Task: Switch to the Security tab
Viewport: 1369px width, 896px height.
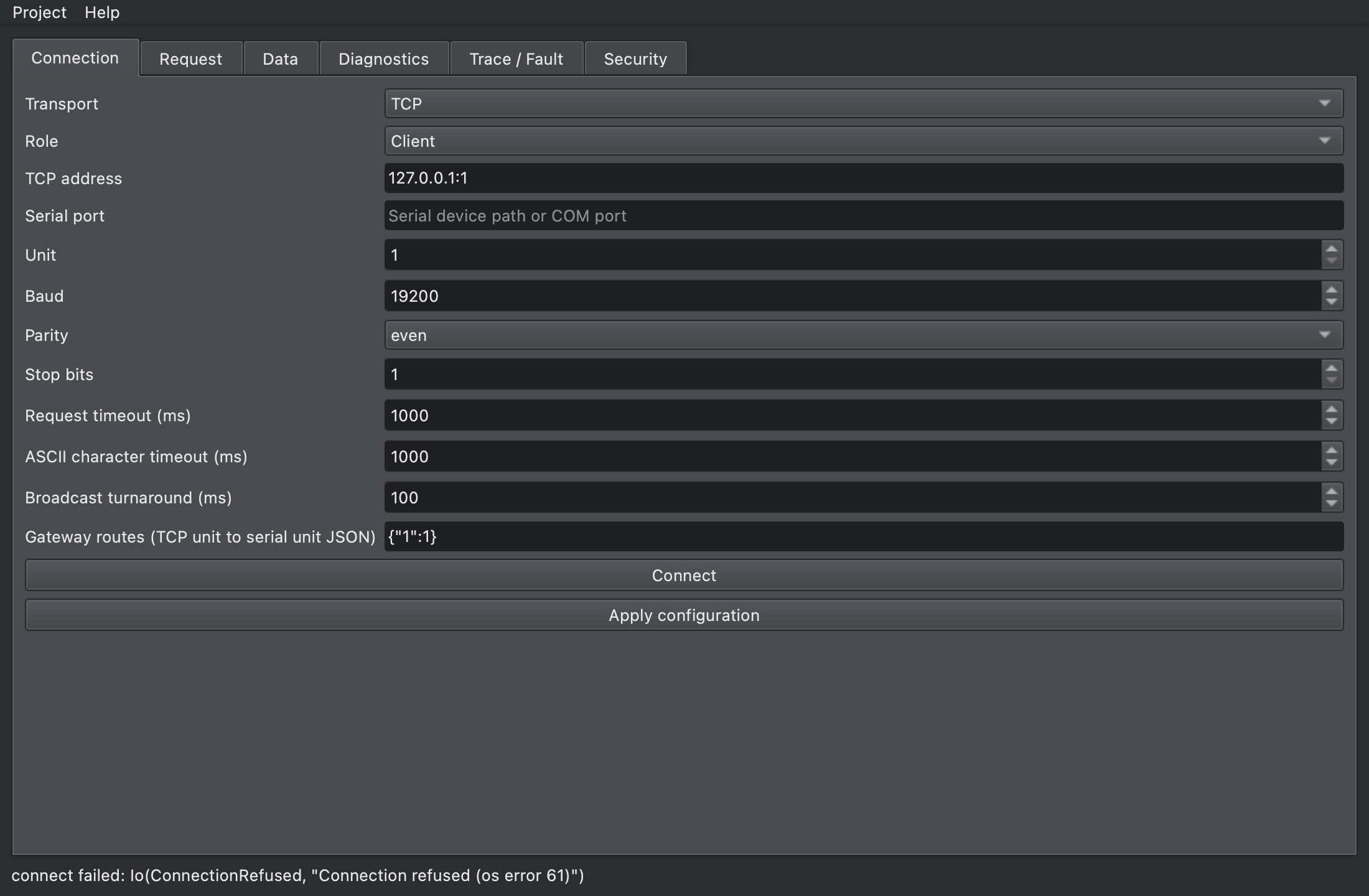Action: point(635,59)
